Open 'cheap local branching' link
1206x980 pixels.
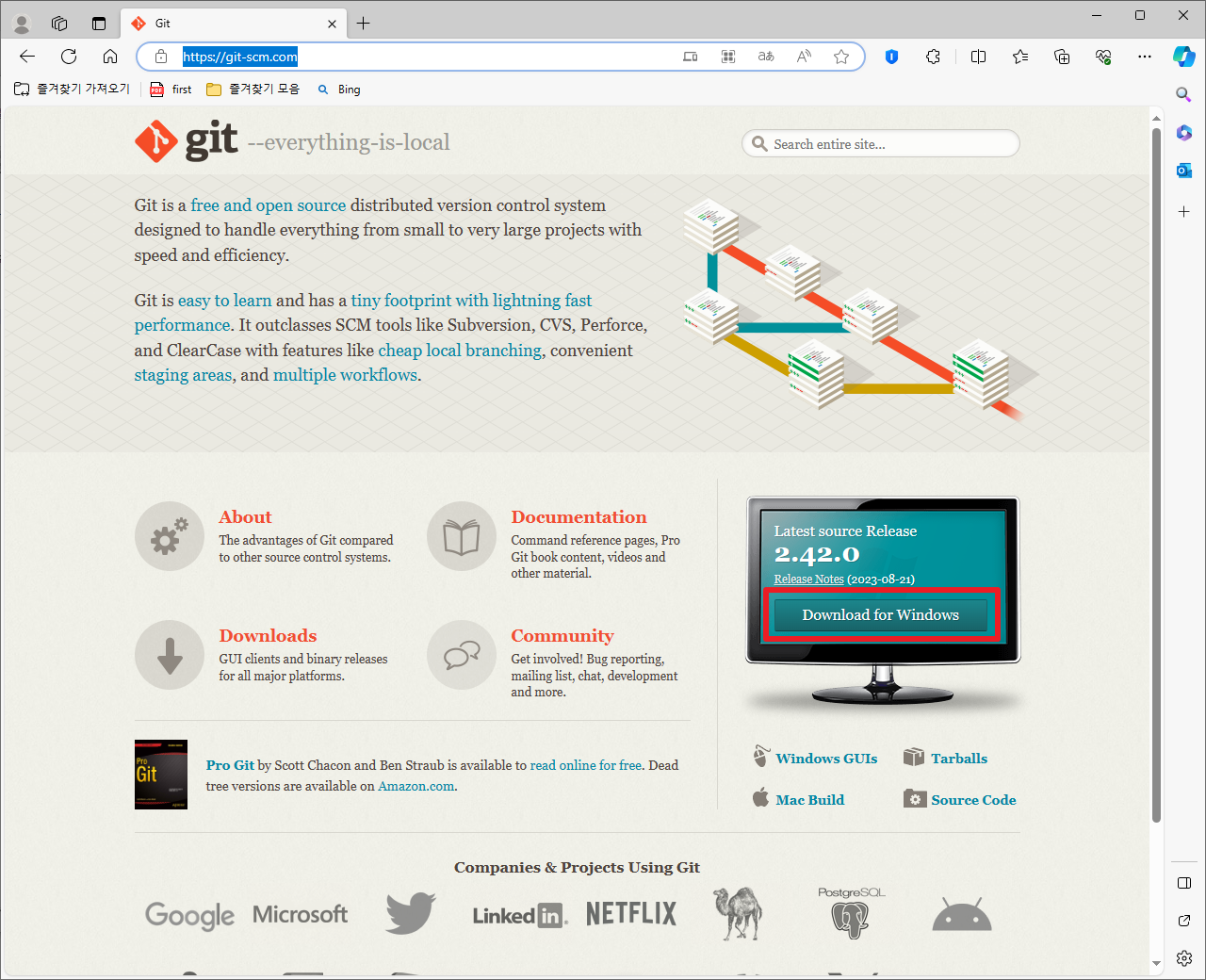click(460, 351)
